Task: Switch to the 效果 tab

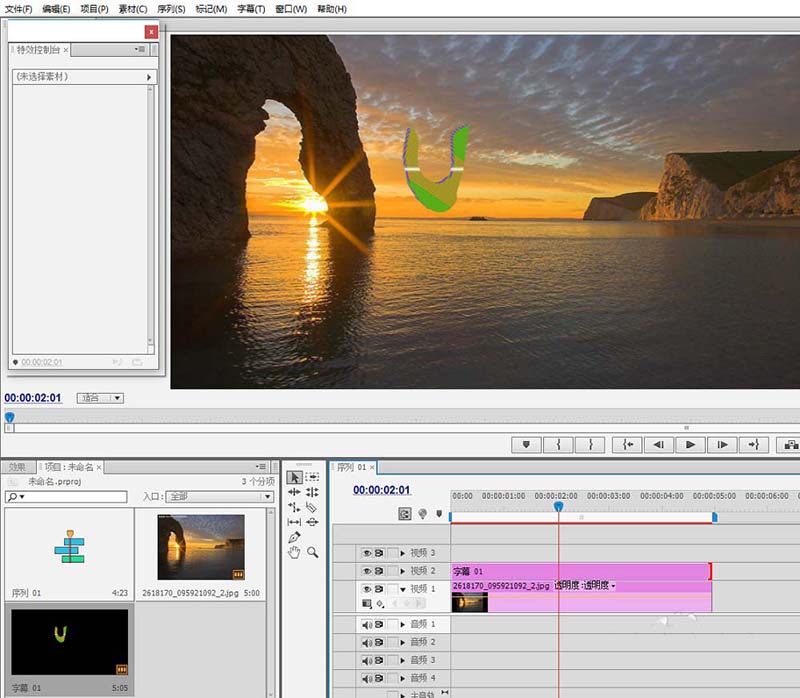Action: pos(17,467)
